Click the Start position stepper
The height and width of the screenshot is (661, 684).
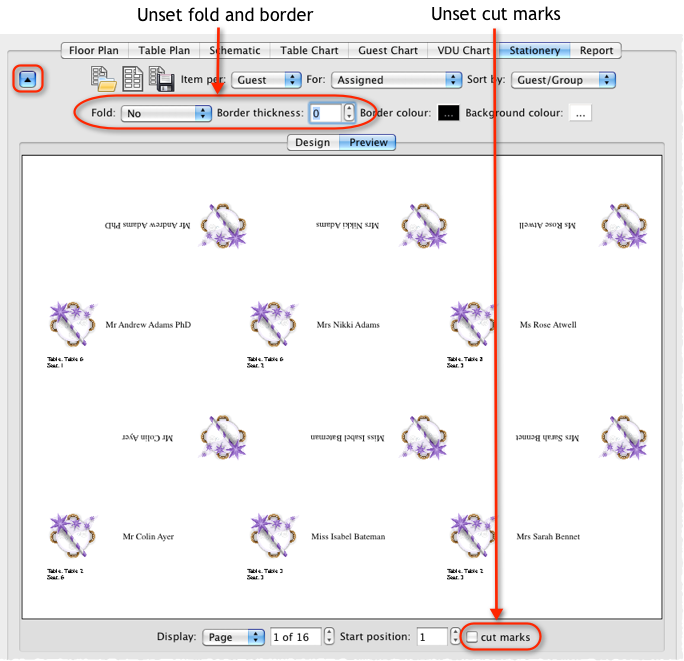pyautogui.click(x=455, y=637)
